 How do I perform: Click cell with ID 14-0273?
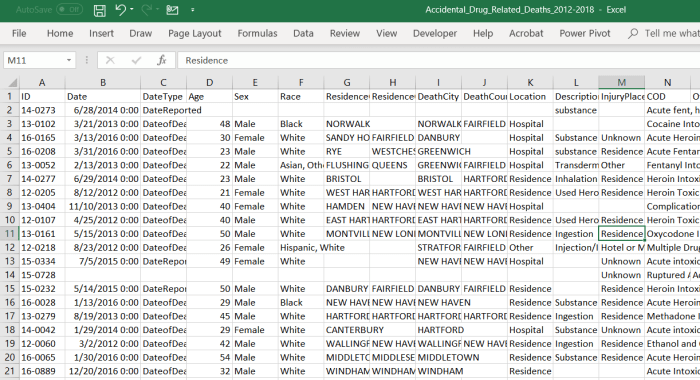(x=42, y=110)
